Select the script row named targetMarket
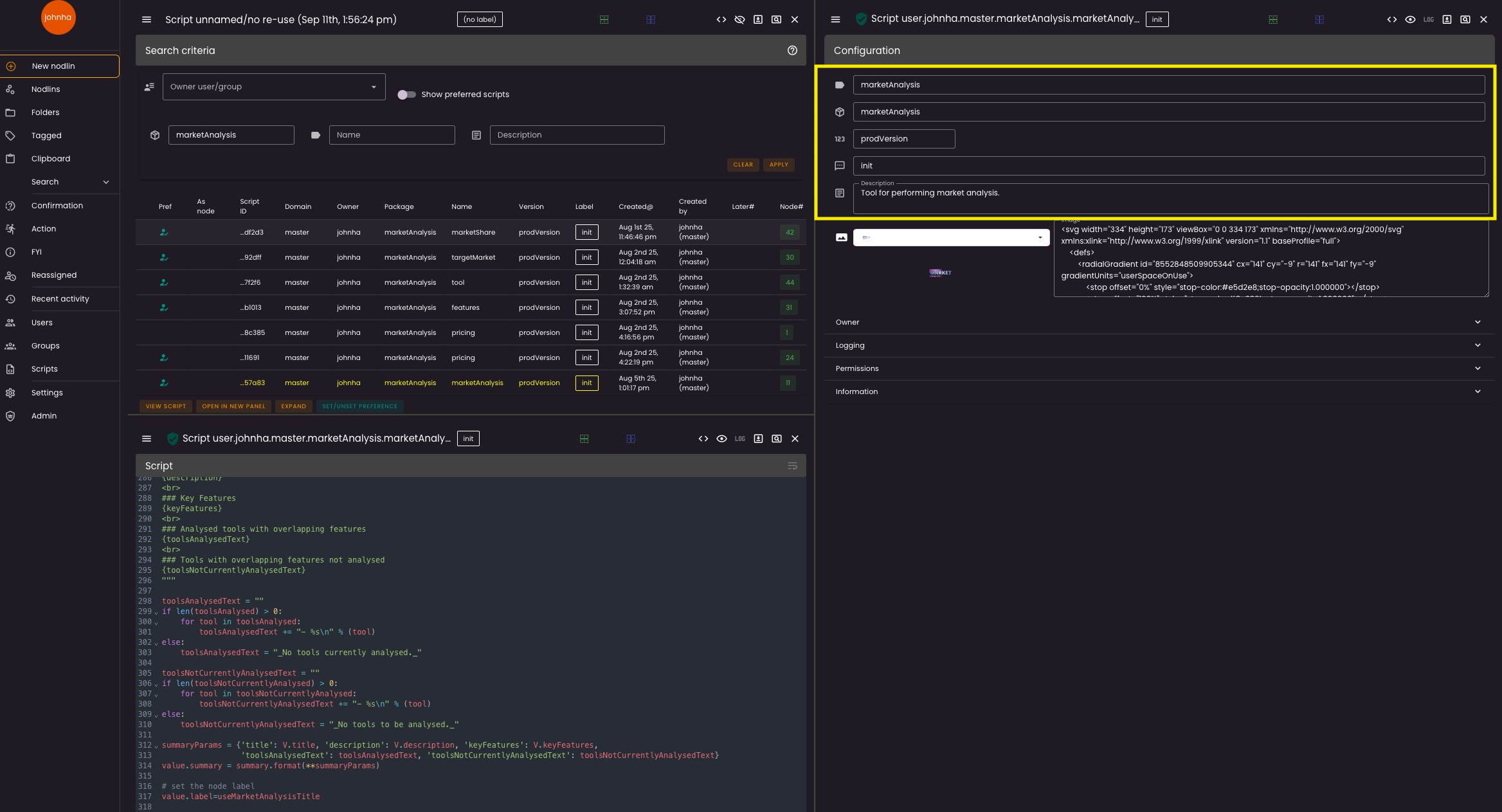The image size is (1502, 812). [x=473, y=257]
